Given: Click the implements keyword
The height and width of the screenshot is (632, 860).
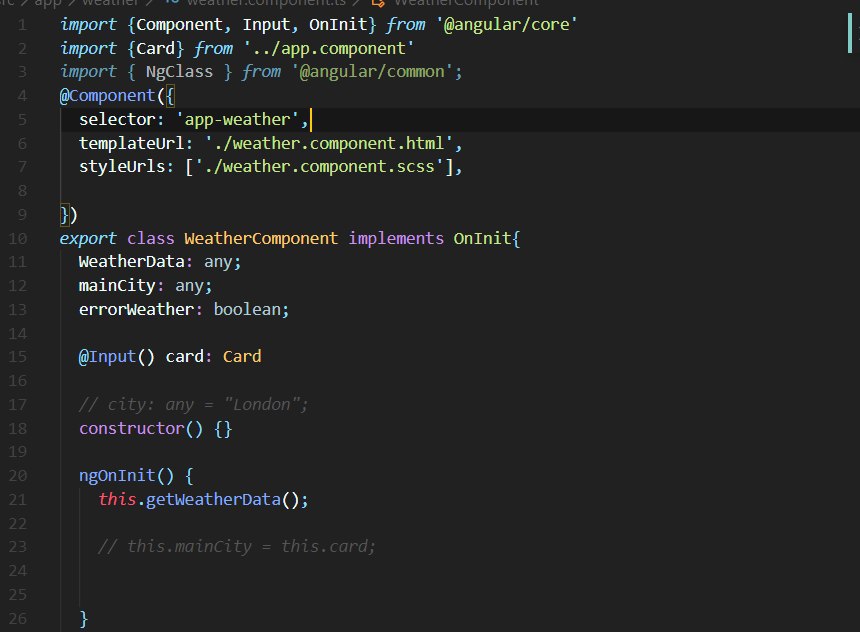Looking at the screenshot, I should pos(396,239).
